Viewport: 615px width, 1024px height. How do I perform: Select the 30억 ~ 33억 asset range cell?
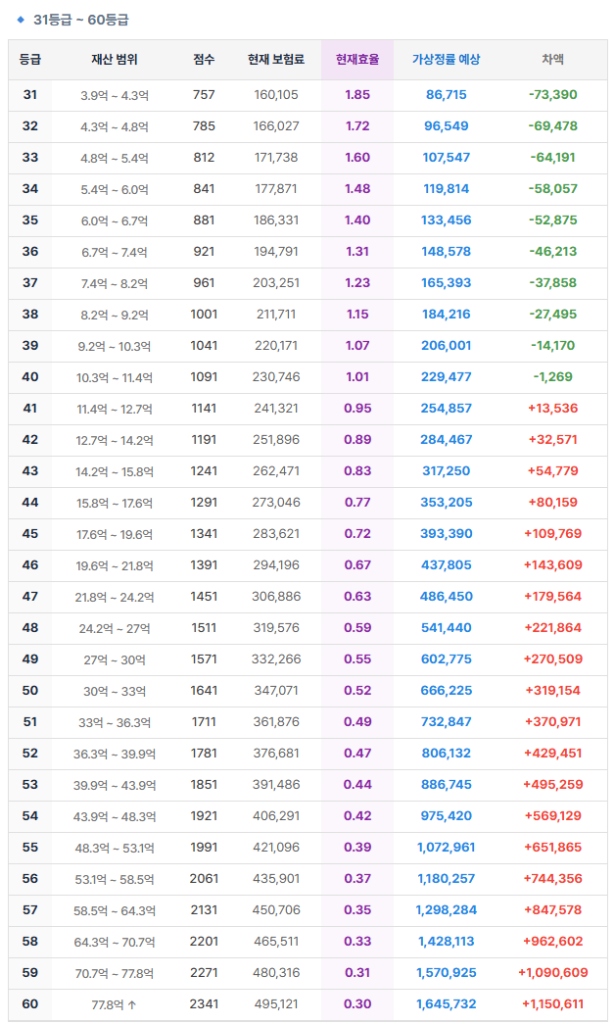pos(114,691)
